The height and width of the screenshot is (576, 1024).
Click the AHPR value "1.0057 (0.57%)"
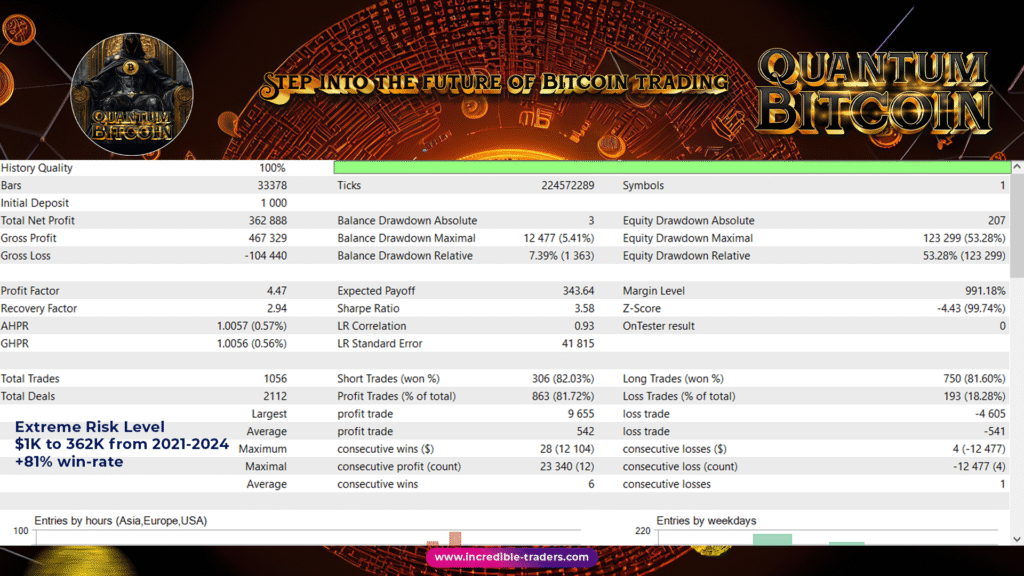click(x=251, y=326)
